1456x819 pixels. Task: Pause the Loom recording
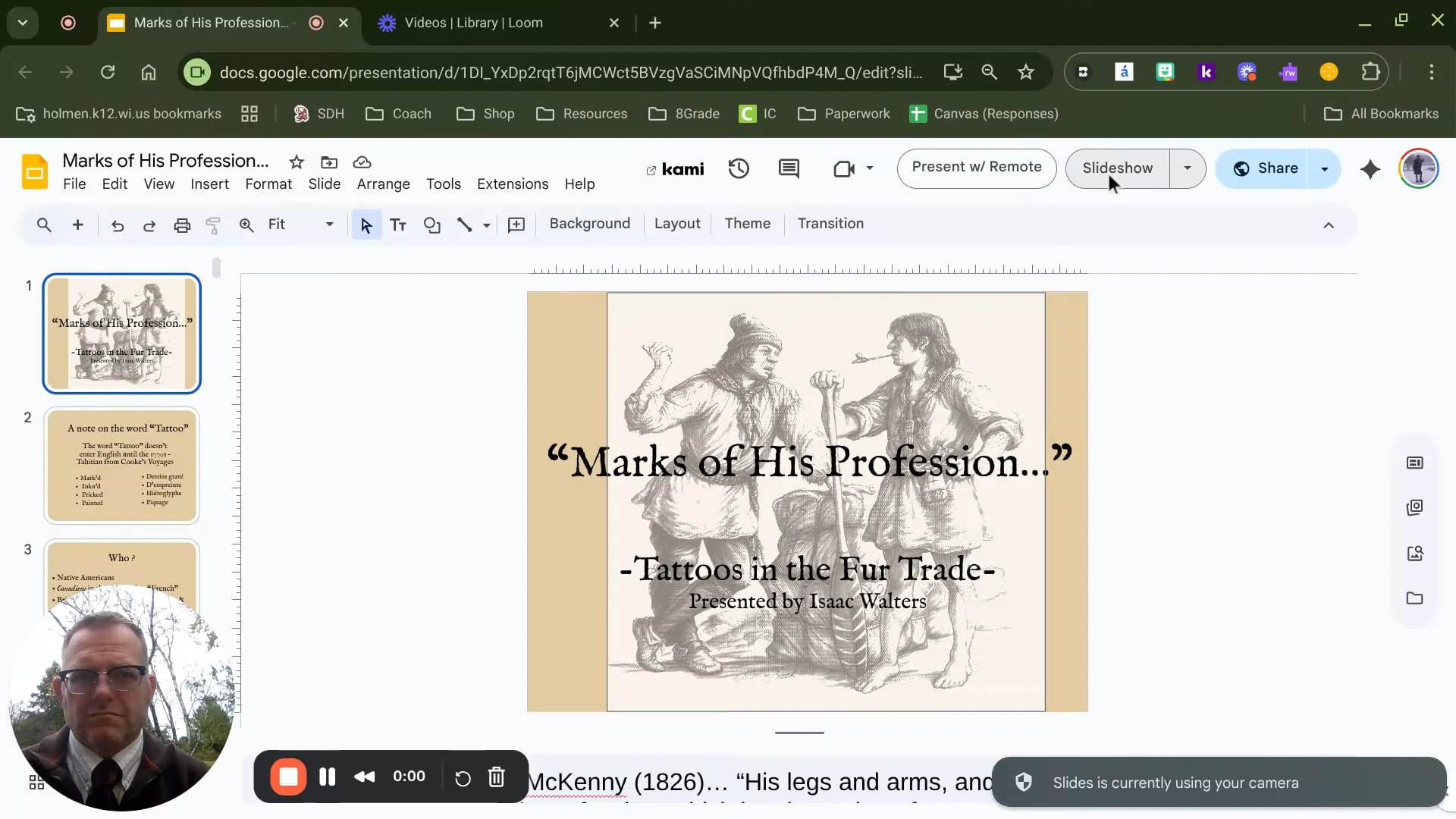coord(327,777)
